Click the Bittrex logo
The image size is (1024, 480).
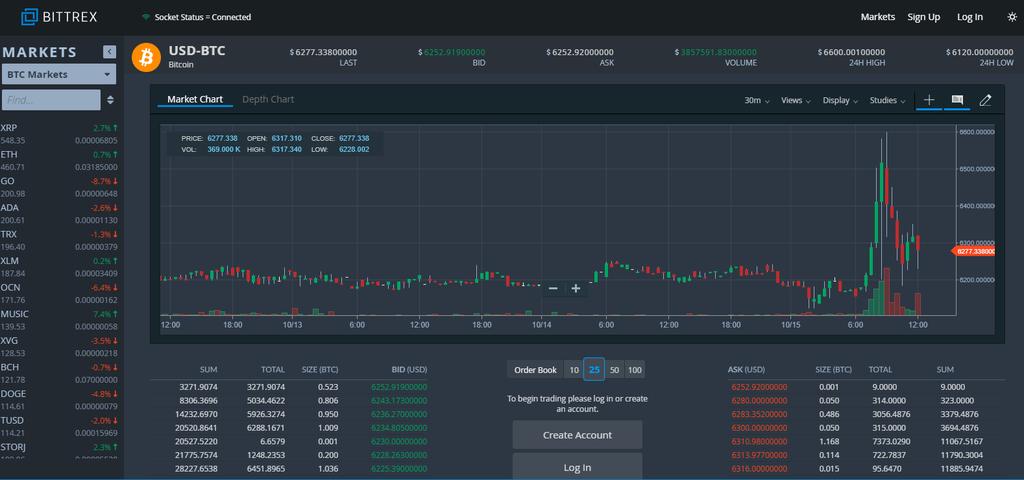59,17
